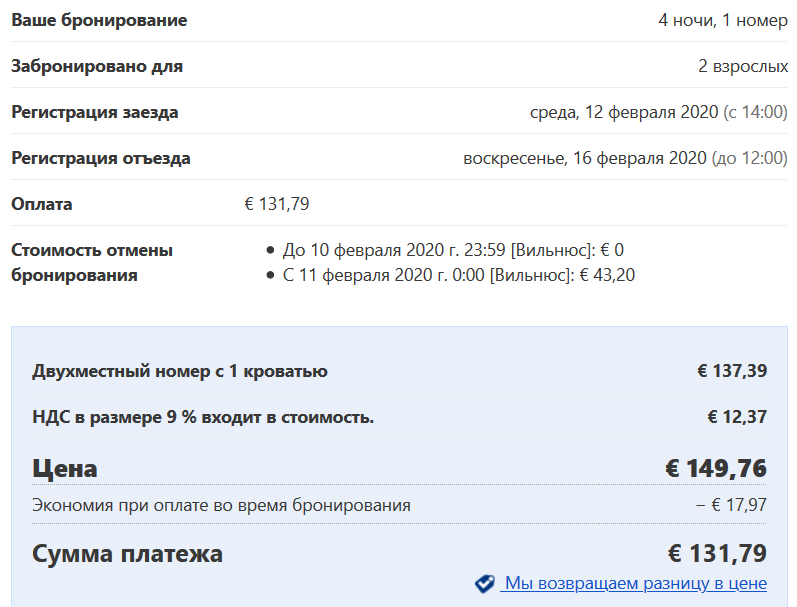
Task: Select the check-in date 'среда, 12 февраля 2020'
Action: tap(624, 112)
